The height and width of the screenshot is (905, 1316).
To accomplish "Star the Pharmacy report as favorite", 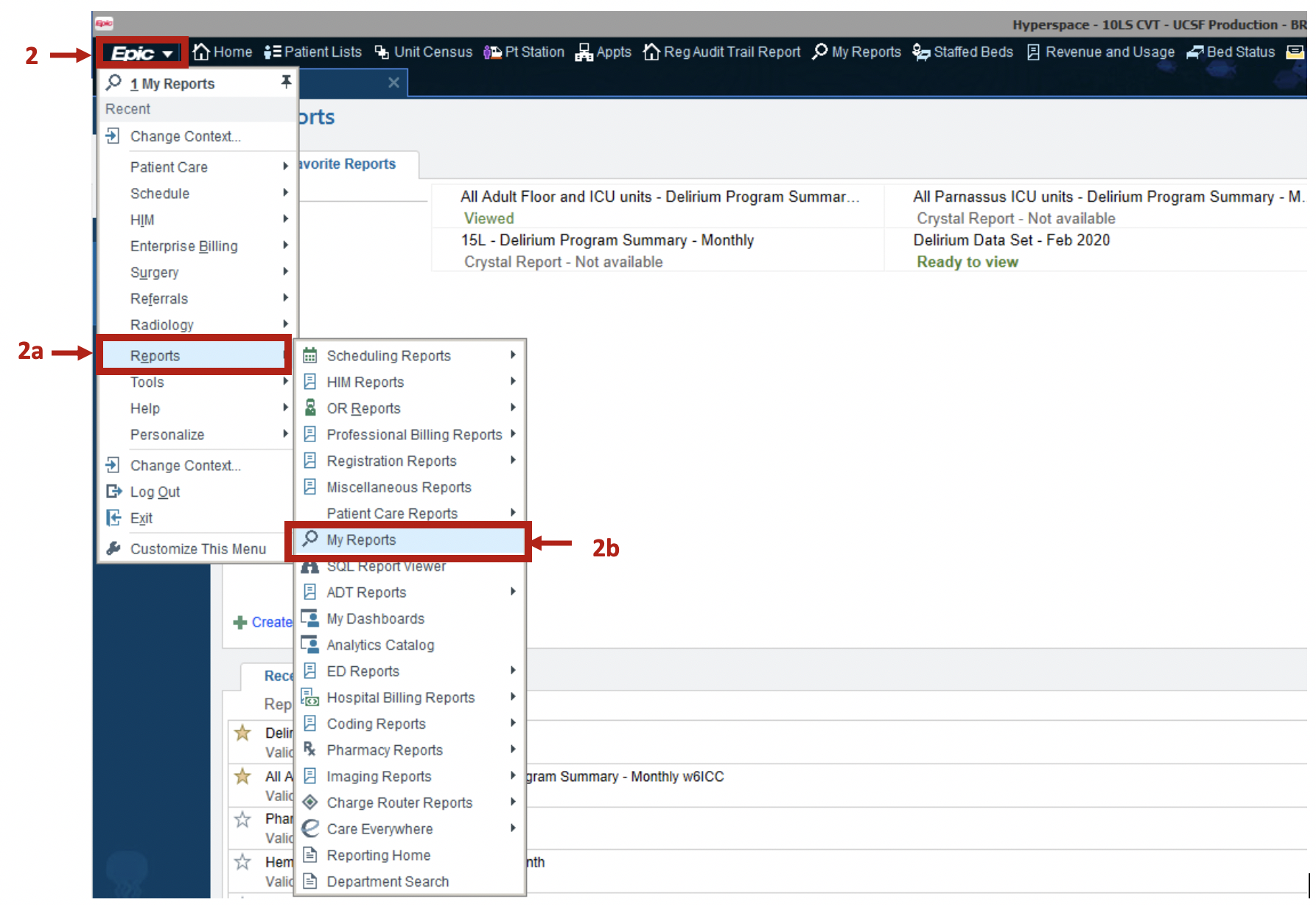I will coord(242,820).
